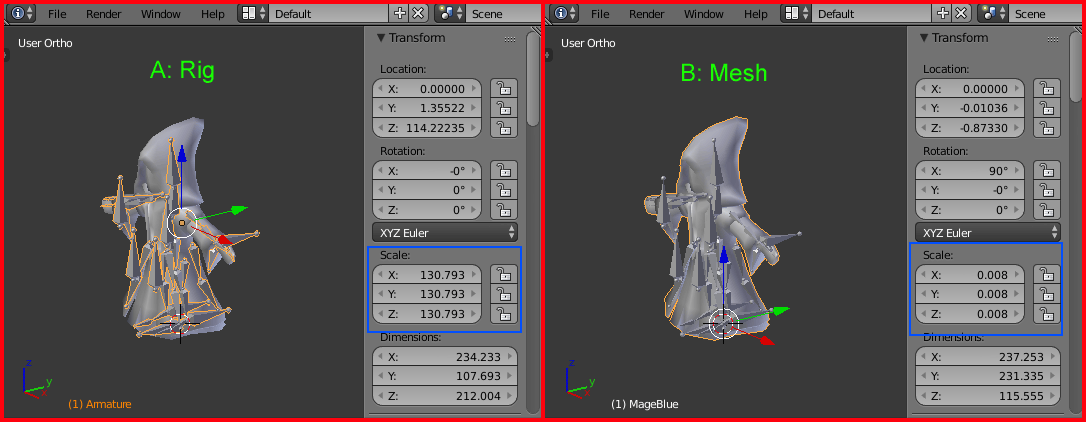Click the scene browse icon in left window
The width and height of the screenshot is (1086, 422).
pyautogui.click(x=449, y=13)
